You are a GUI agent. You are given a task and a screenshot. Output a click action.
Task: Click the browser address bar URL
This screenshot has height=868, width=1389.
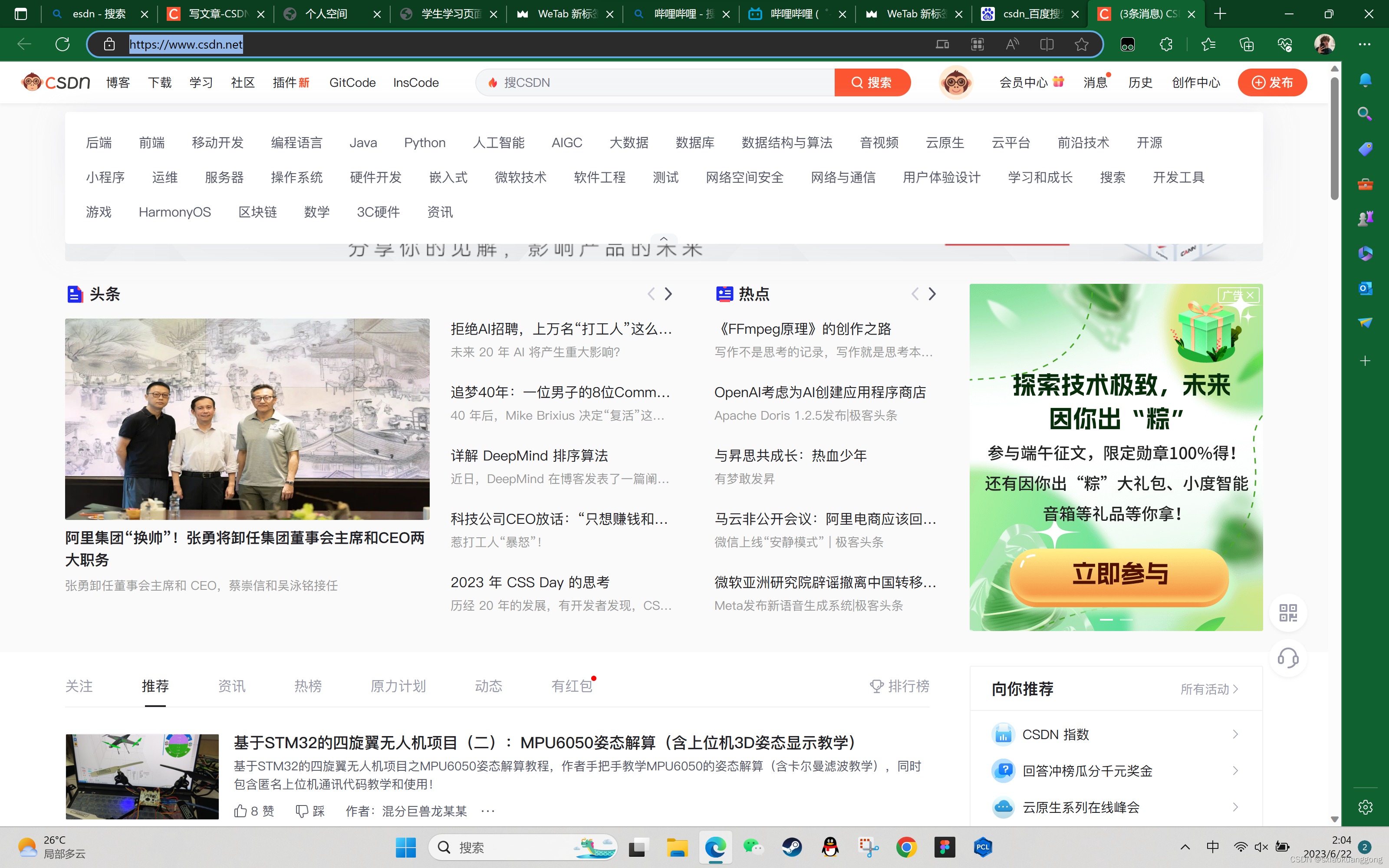click(186, 44)
